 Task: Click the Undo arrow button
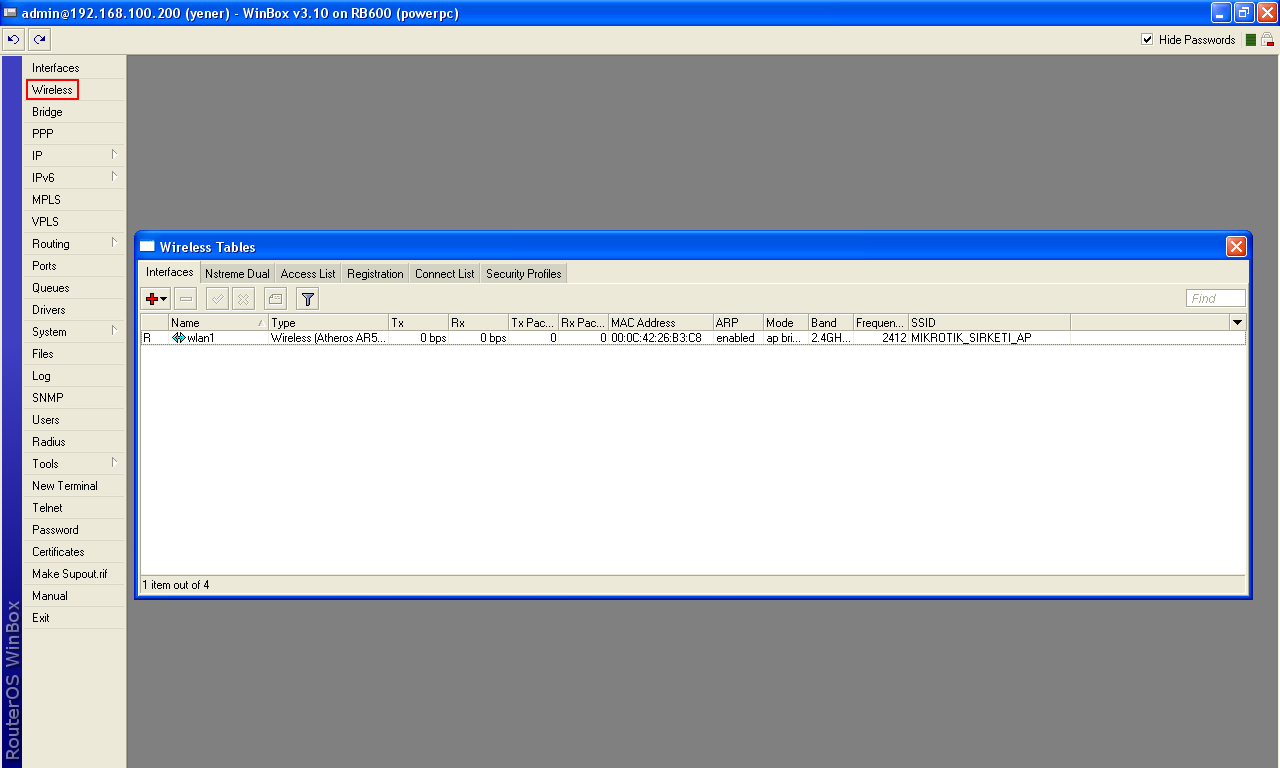click(x=13, y=40)
